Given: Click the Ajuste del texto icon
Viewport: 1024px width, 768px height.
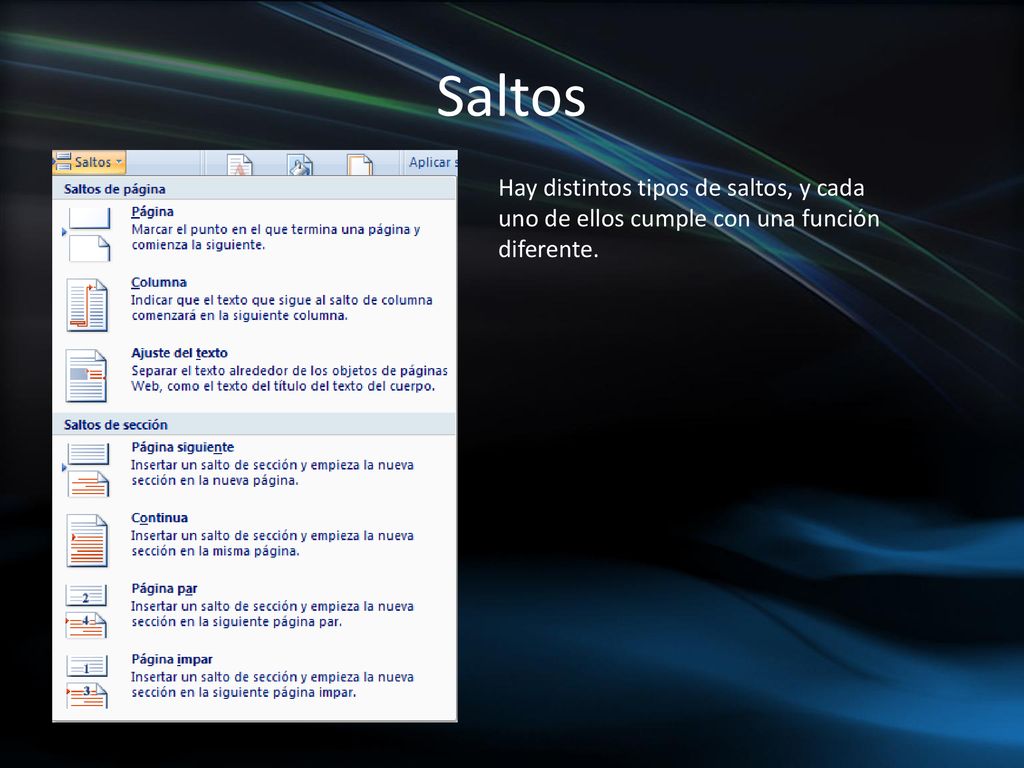Looking at the screenshot, I should pos(86,376).
